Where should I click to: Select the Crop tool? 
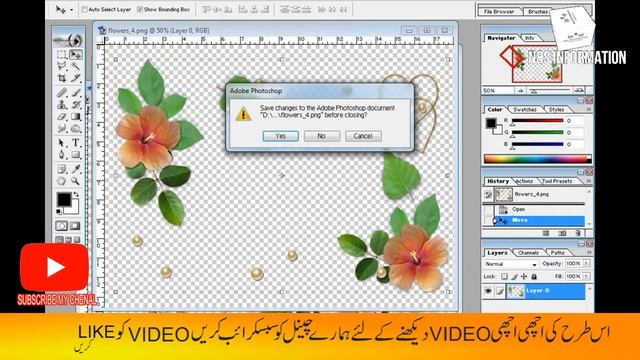pos(62,78)
